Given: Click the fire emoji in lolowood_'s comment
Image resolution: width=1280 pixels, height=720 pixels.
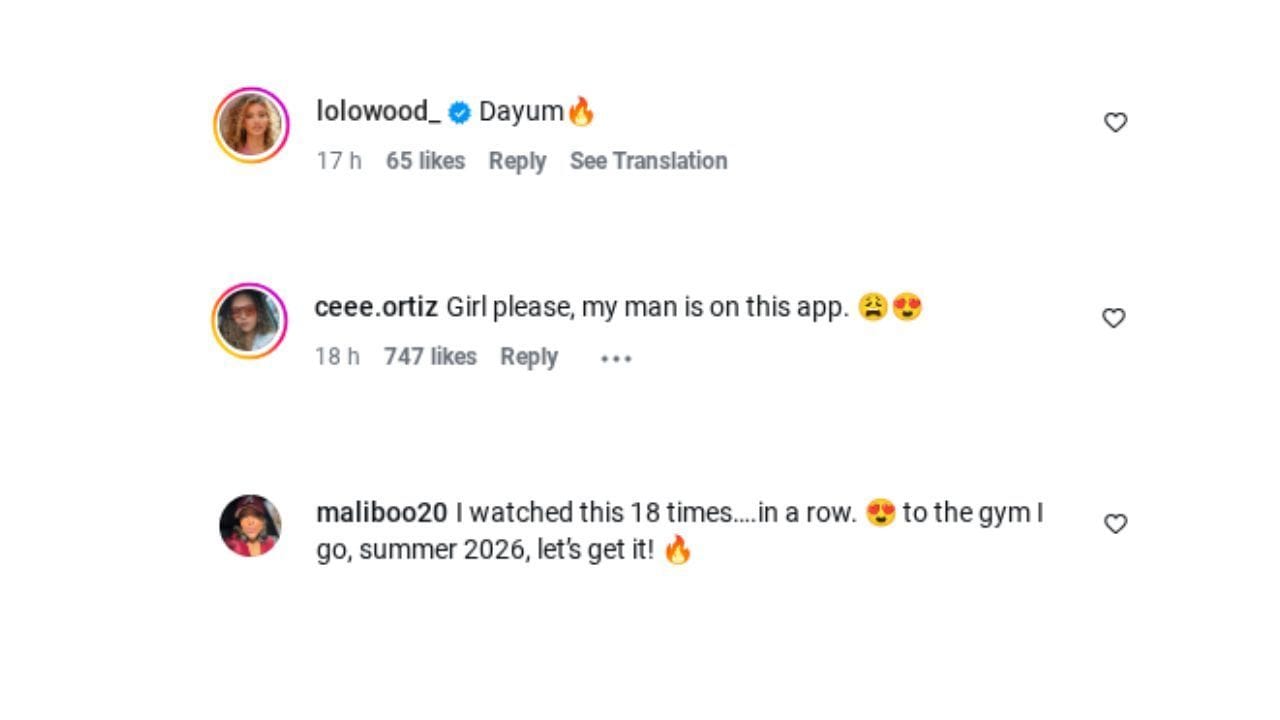Looking at the screenshot, I should coord(582,111).
